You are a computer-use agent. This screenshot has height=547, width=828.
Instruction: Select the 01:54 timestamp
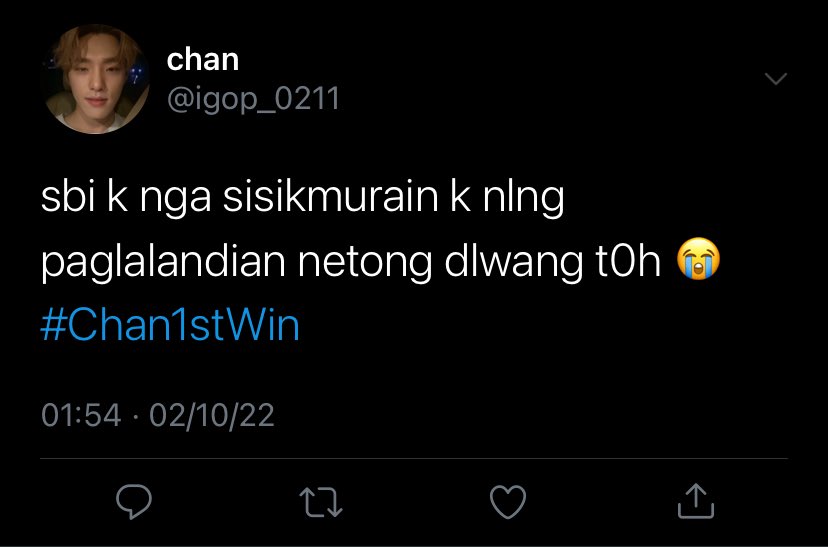pyautogui.click(x=81, y=415)
